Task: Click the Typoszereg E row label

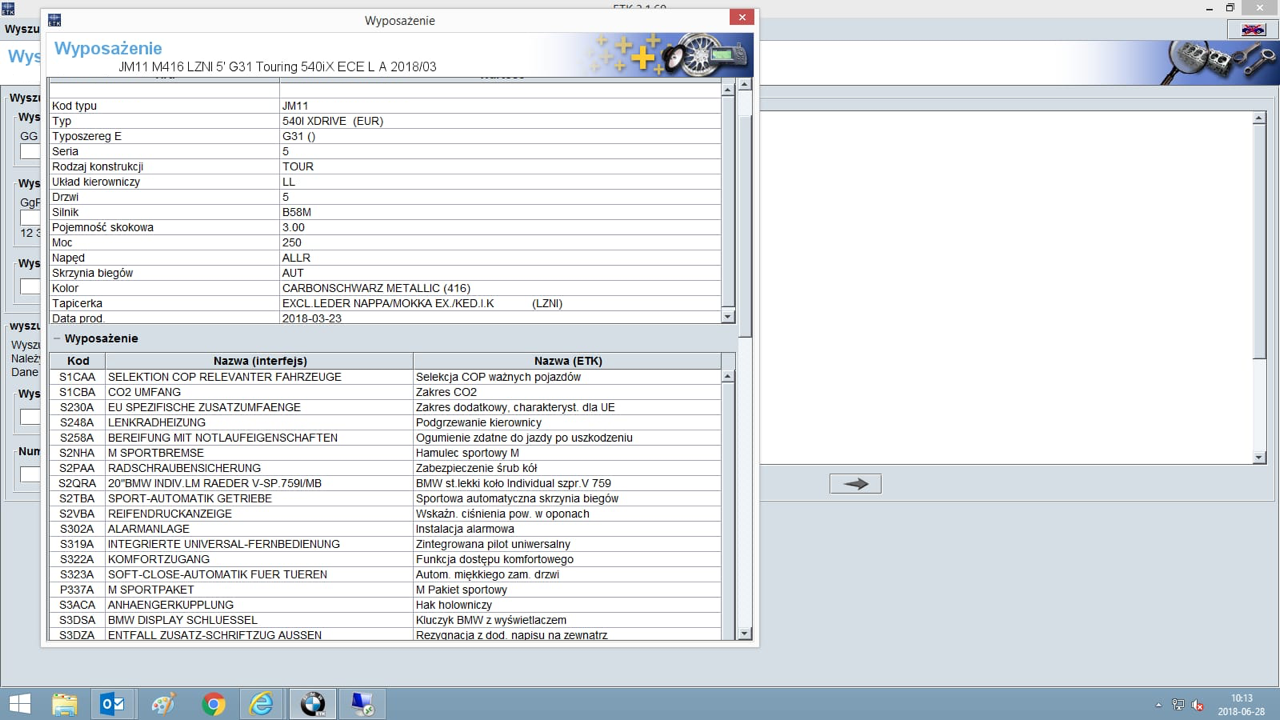Action: [x=86, y=136]
